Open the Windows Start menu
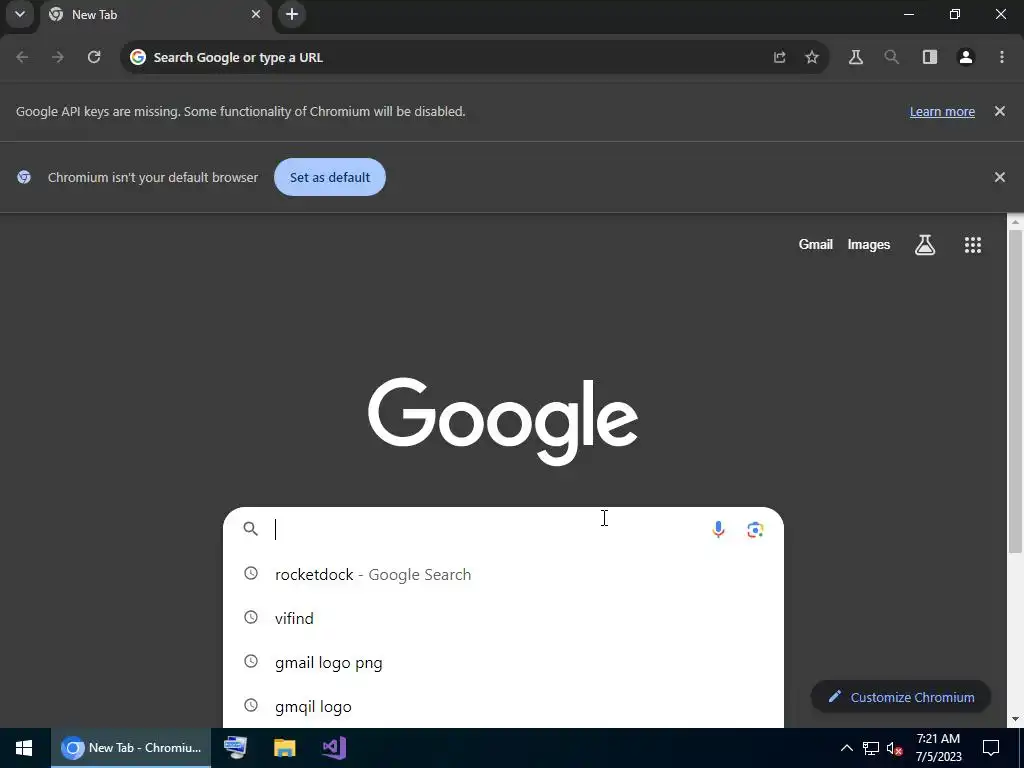 click(24, 748)
